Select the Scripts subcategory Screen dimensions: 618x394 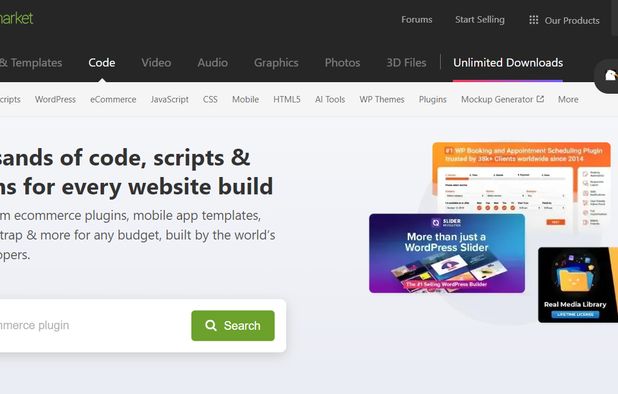(10, 99)
